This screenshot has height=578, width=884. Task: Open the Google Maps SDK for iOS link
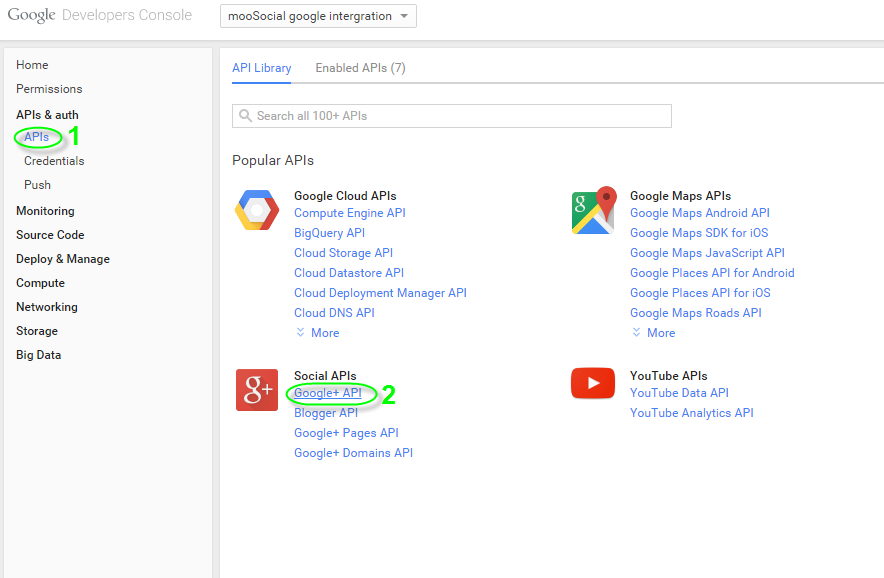pos(699,233)
